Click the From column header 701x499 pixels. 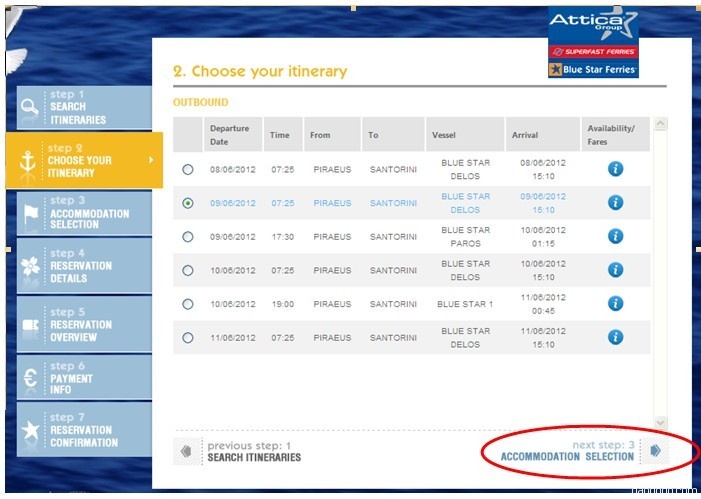tap(332, 135)
